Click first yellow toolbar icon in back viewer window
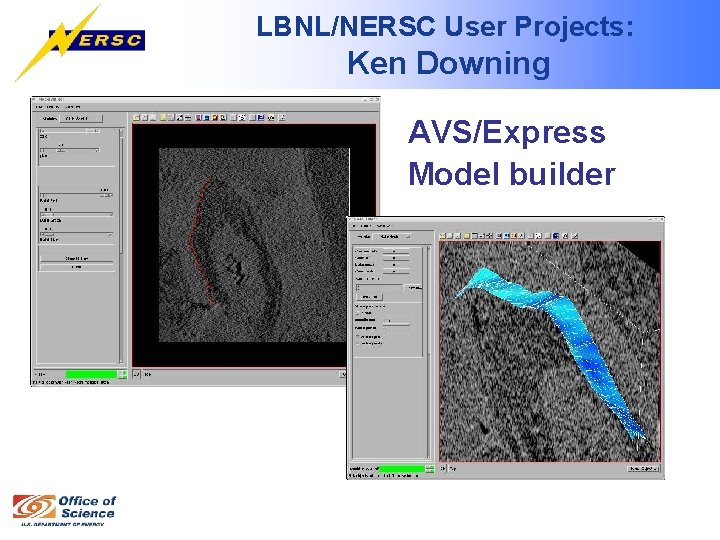Image resolution: width=720 pixels, height=540 pixels. pos(136,118)
